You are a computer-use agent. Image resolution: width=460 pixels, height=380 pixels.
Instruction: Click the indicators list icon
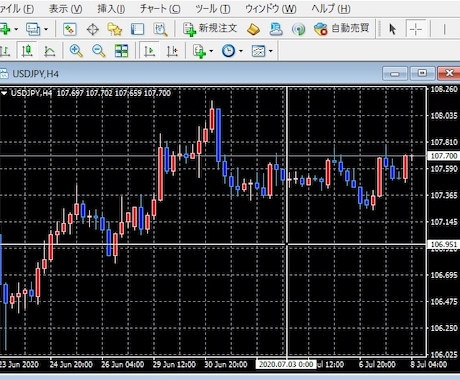[x=199, y=51]
